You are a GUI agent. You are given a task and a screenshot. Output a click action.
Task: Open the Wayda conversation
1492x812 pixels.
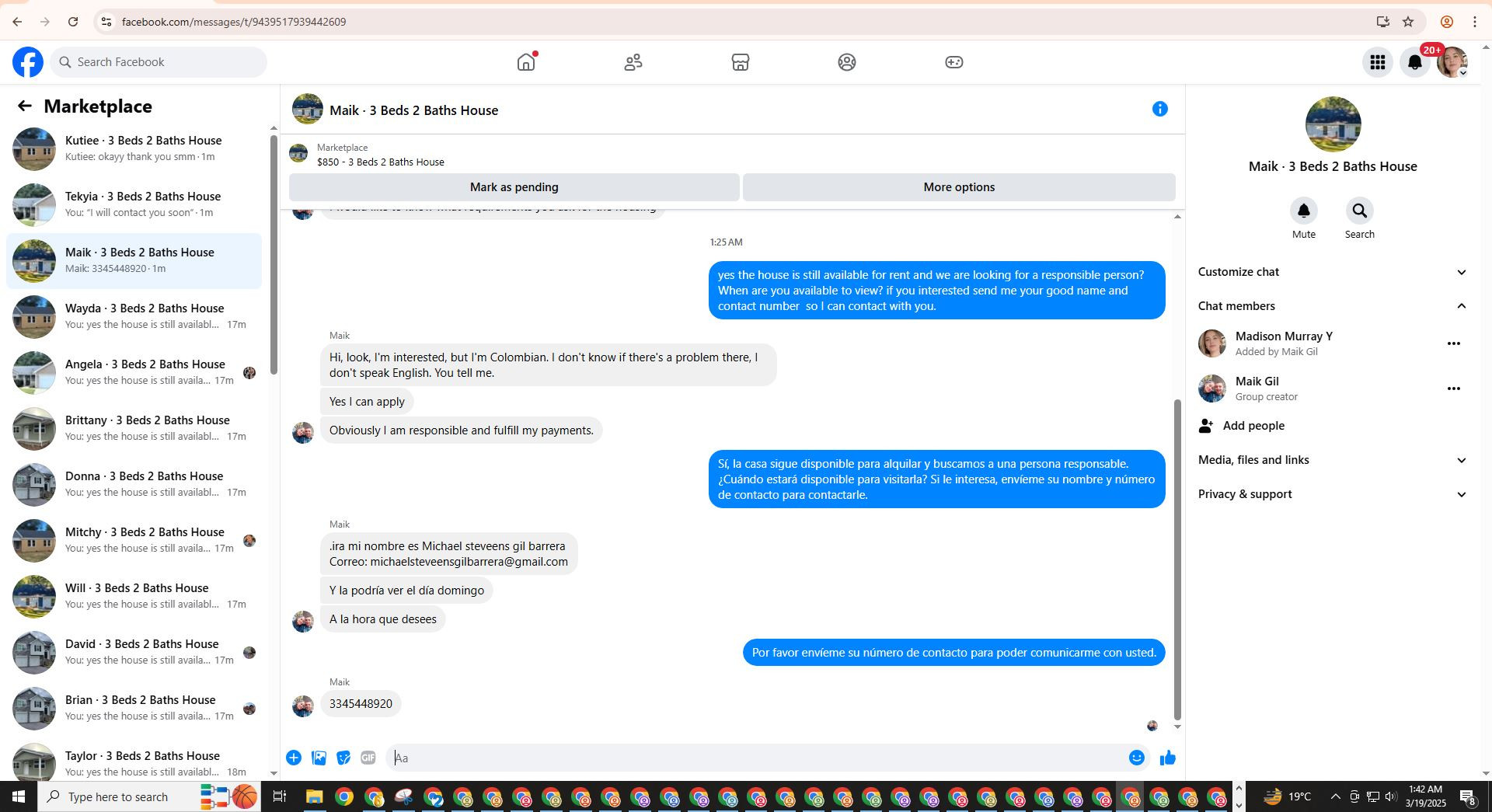[x=134, y=316]
